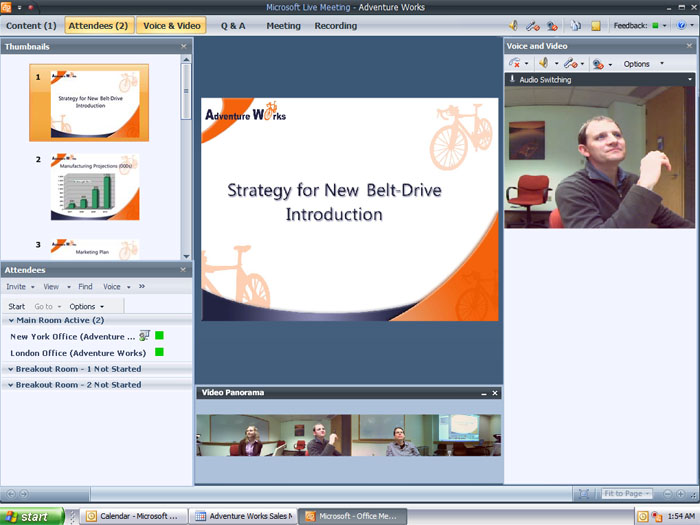Screen dimensions: 700x525
Task: Open breakout rooms Options dropdown
Action: click(x=87, y=306)
